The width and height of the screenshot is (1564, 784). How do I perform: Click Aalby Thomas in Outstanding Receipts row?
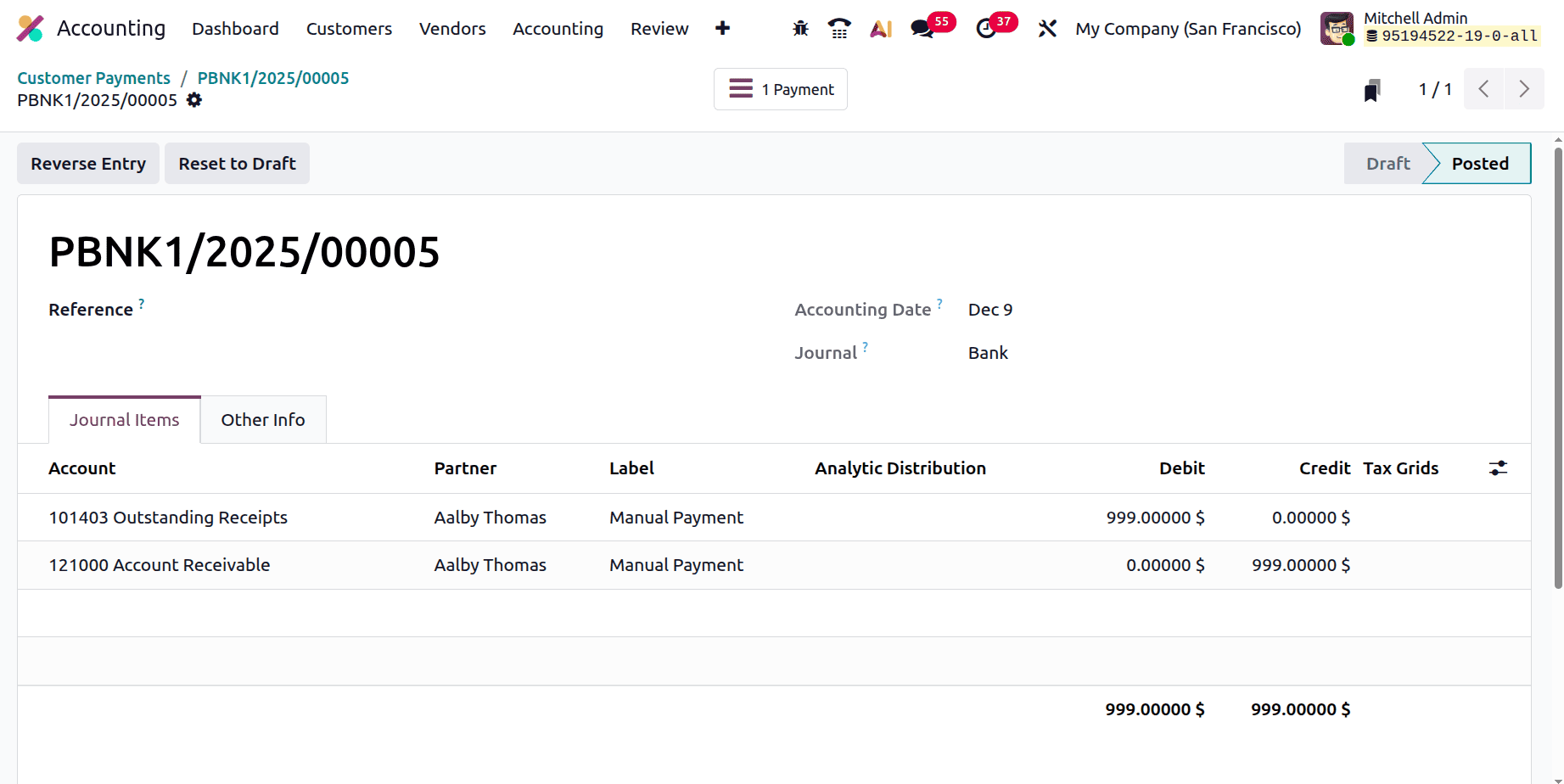491,518
